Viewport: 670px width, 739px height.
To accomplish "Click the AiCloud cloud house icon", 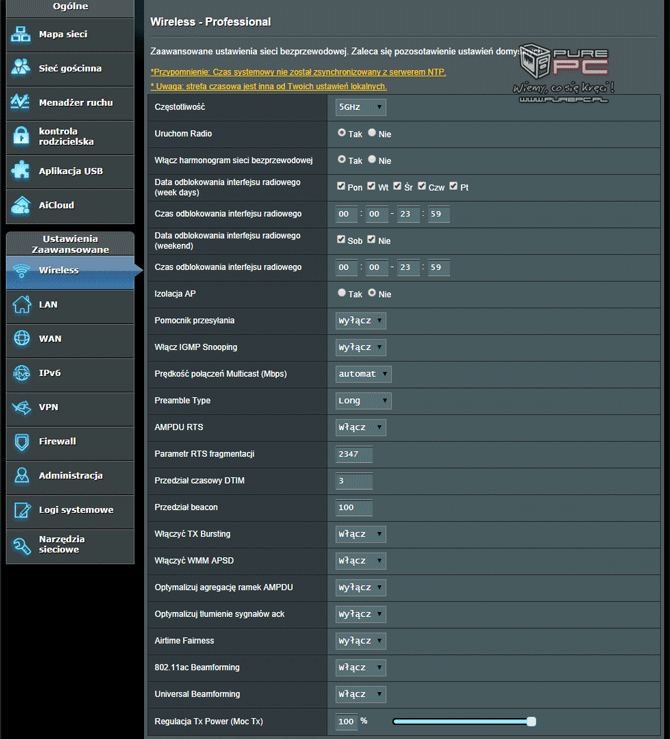I will coord(21,205).
